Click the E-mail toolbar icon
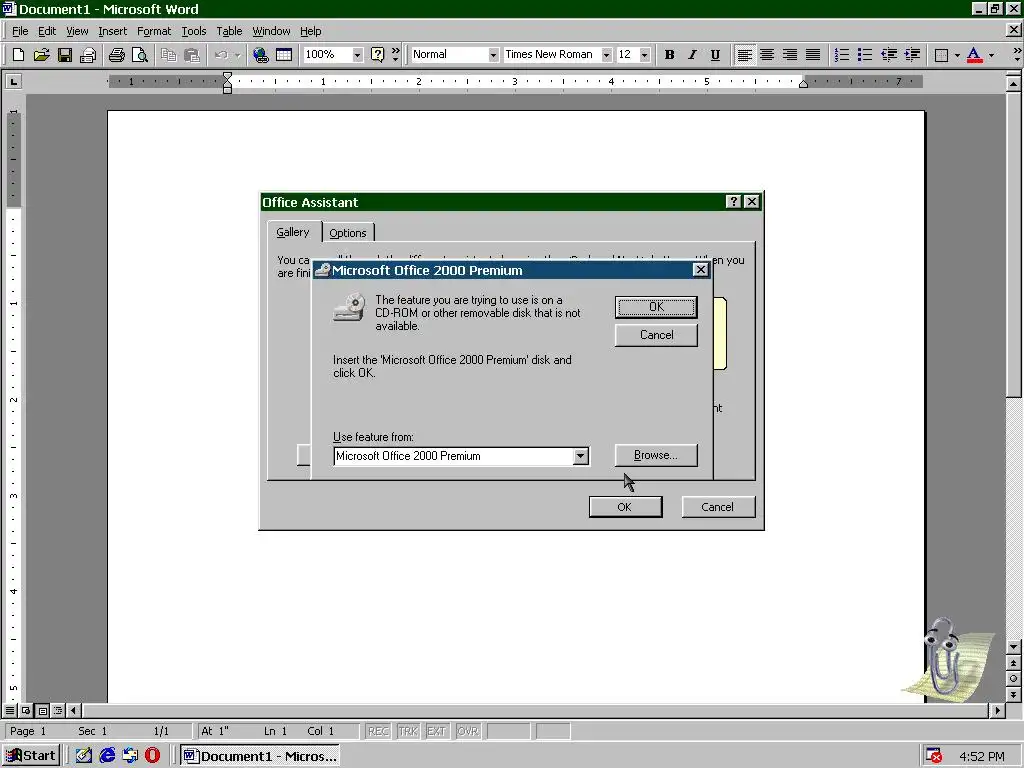 click(x=88, y=55)
